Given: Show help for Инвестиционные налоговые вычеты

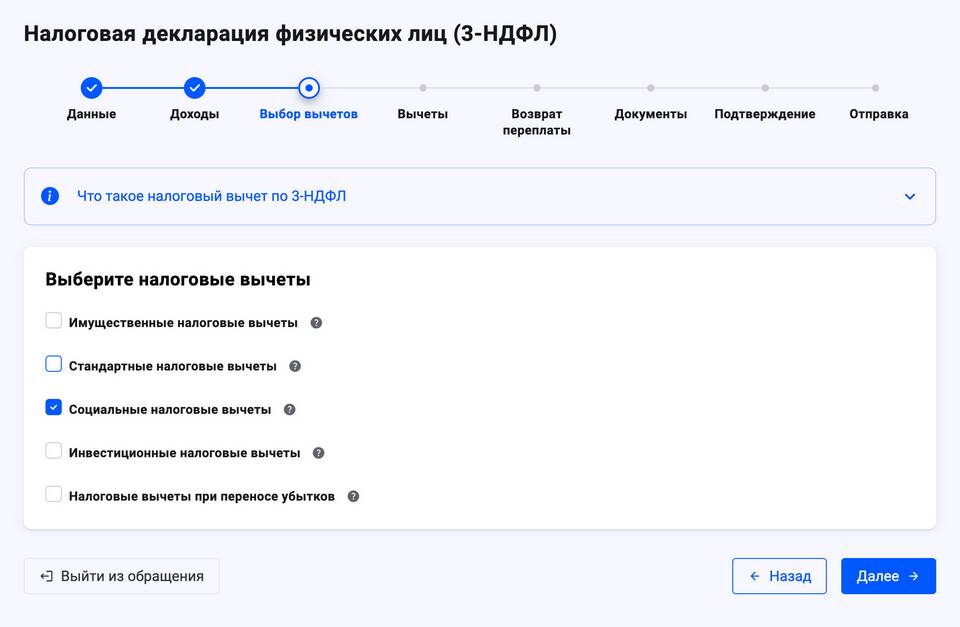Looking at the screenshot, I should click(x=319, y=453).
